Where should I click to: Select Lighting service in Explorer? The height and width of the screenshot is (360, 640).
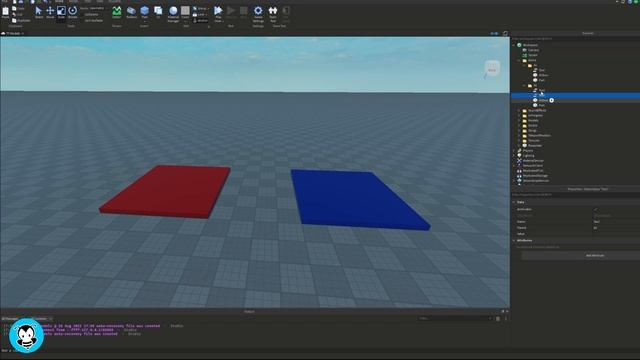tap(528, 156)
